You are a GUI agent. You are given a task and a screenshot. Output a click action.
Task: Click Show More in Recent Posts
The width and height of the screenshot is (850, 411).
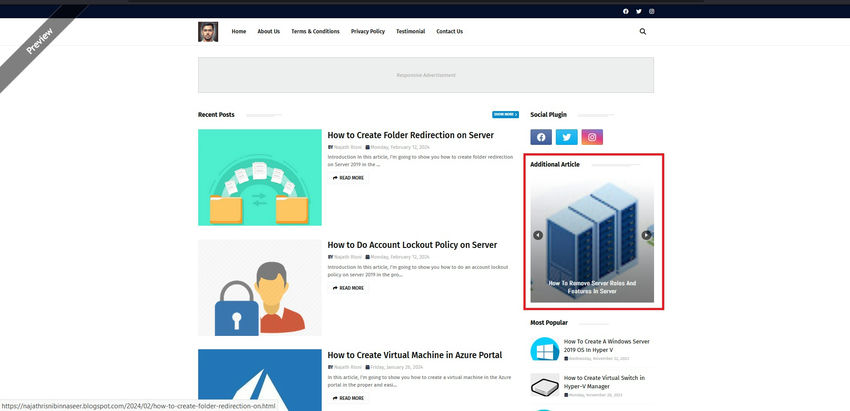tap(505, 114)
